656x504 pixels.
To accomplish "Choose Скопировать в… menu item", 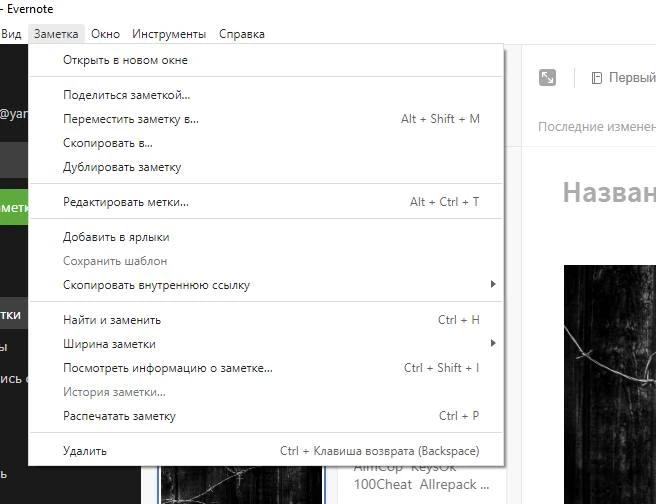I will click(x=266, y=143).
